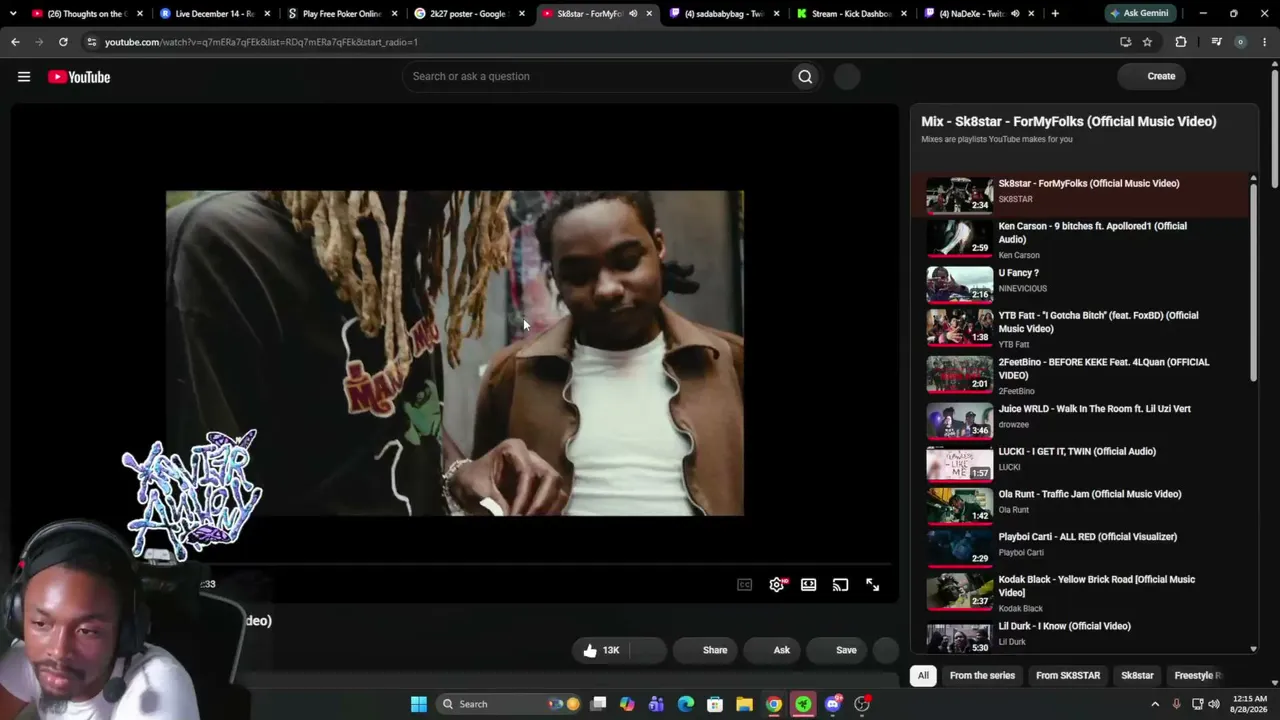
Task: Click the search magnifier button on YouTube
Action: click(x=805, y=77)
